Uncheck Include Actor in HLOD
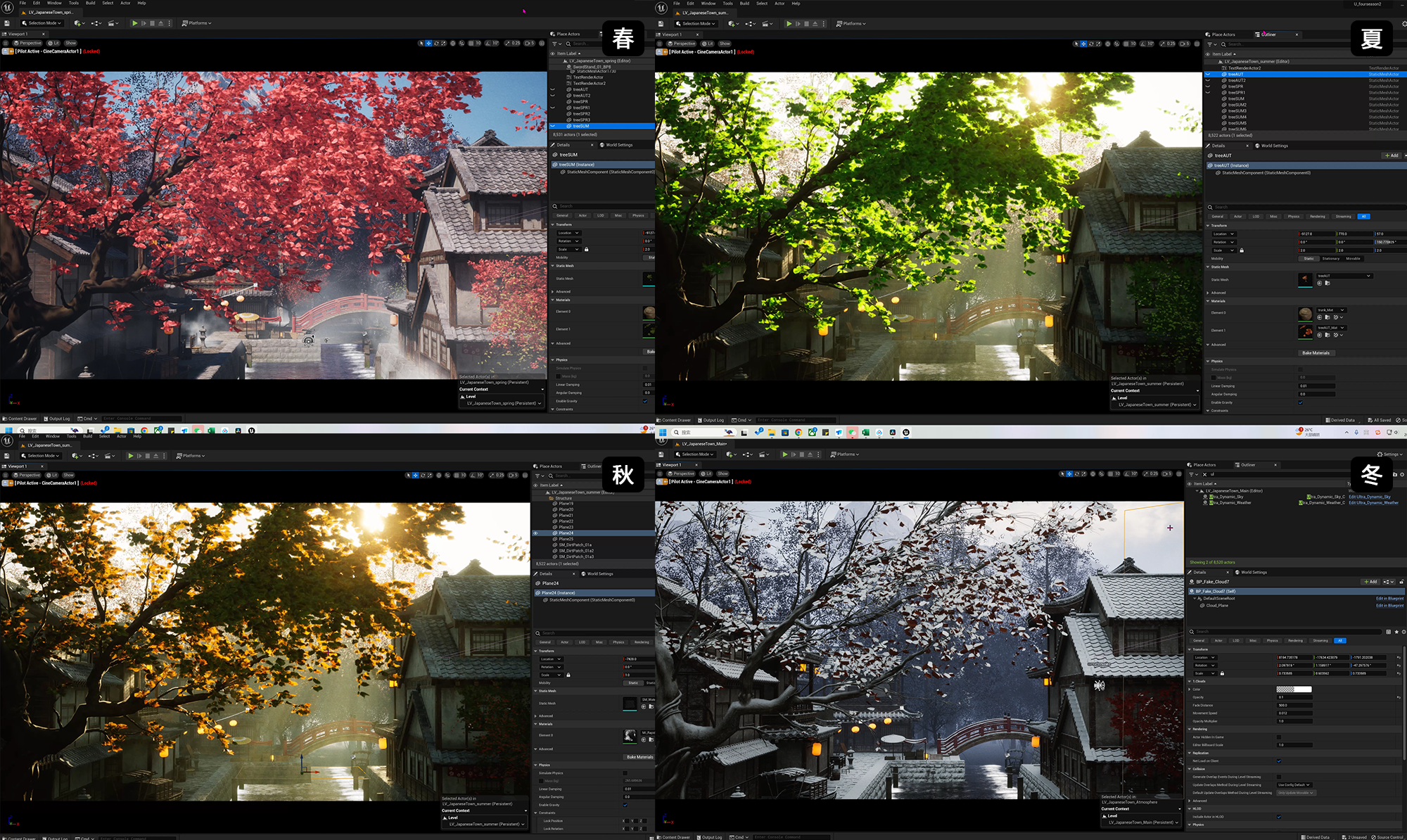Viewport: 1407px width, 840px height. 1279,817
